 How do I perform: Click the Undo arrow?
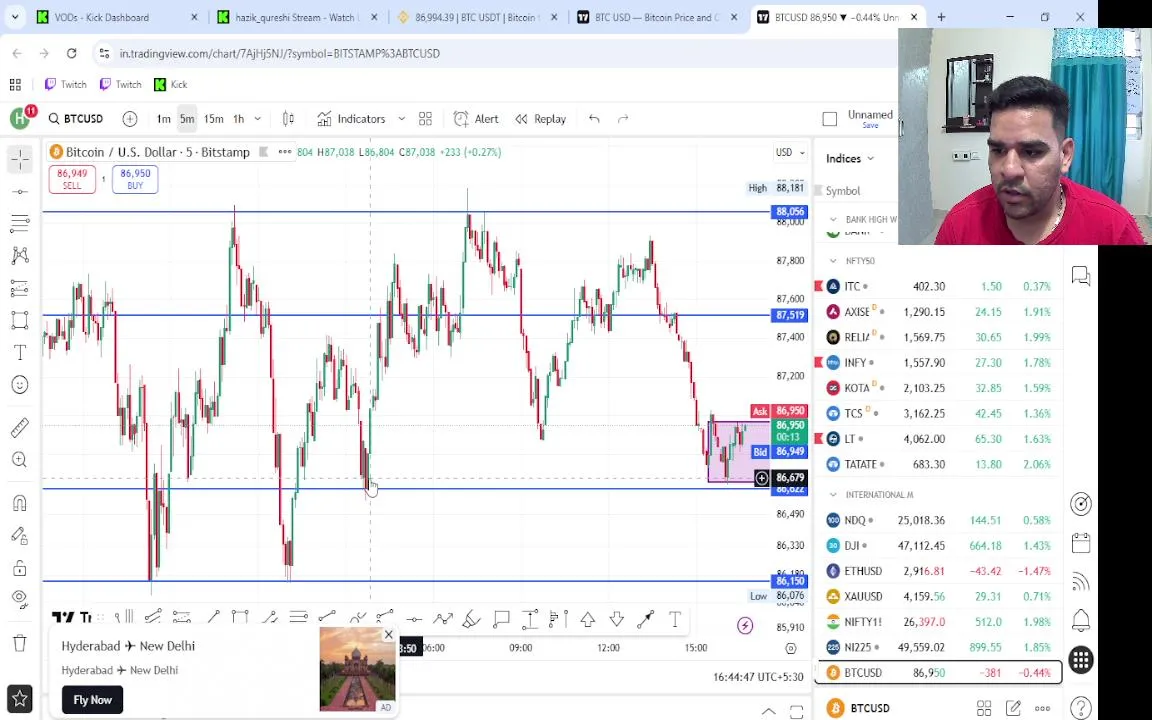point(594,118)
